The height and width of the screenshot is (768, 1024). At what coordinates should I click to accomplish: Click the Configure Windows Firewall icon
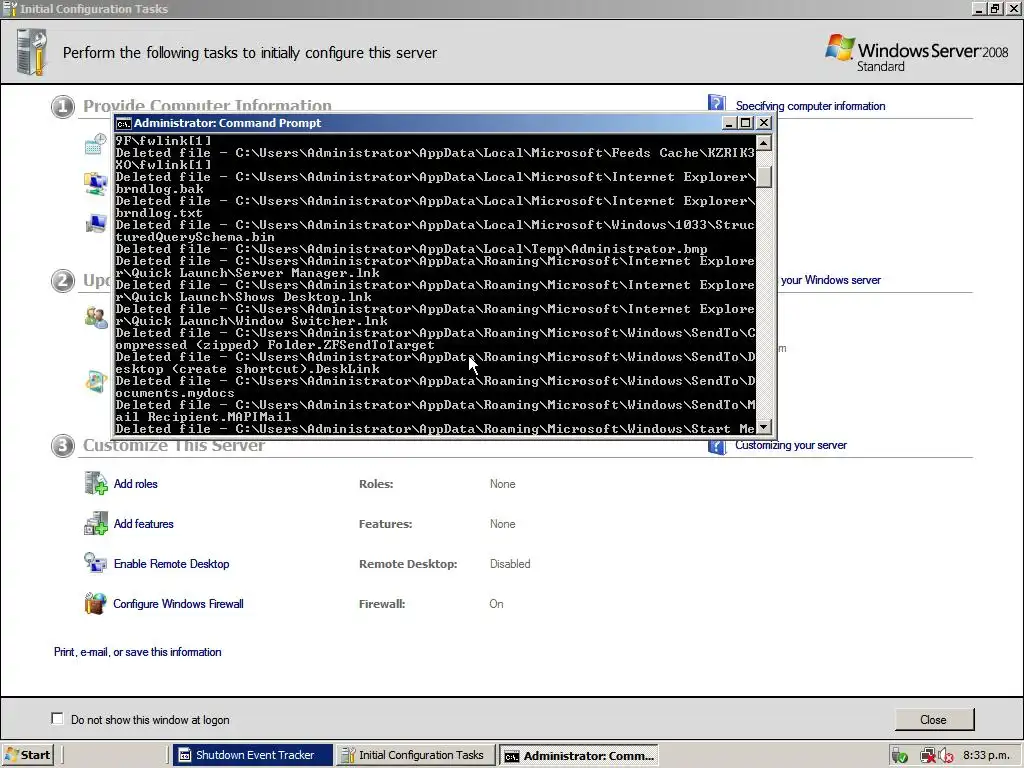(95, 603)
